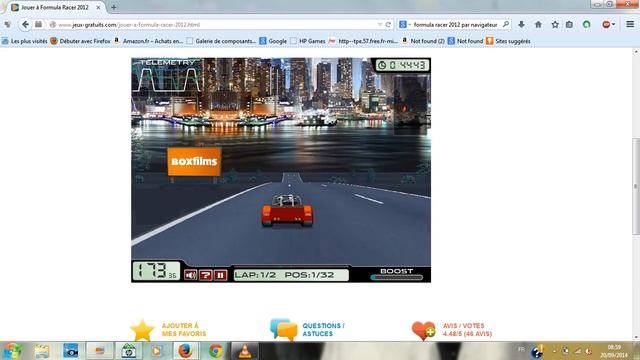Show bookmarks list clipboard icon
Image resolution: width=640 pixels, height=360 pixels.
coord(569,24)
